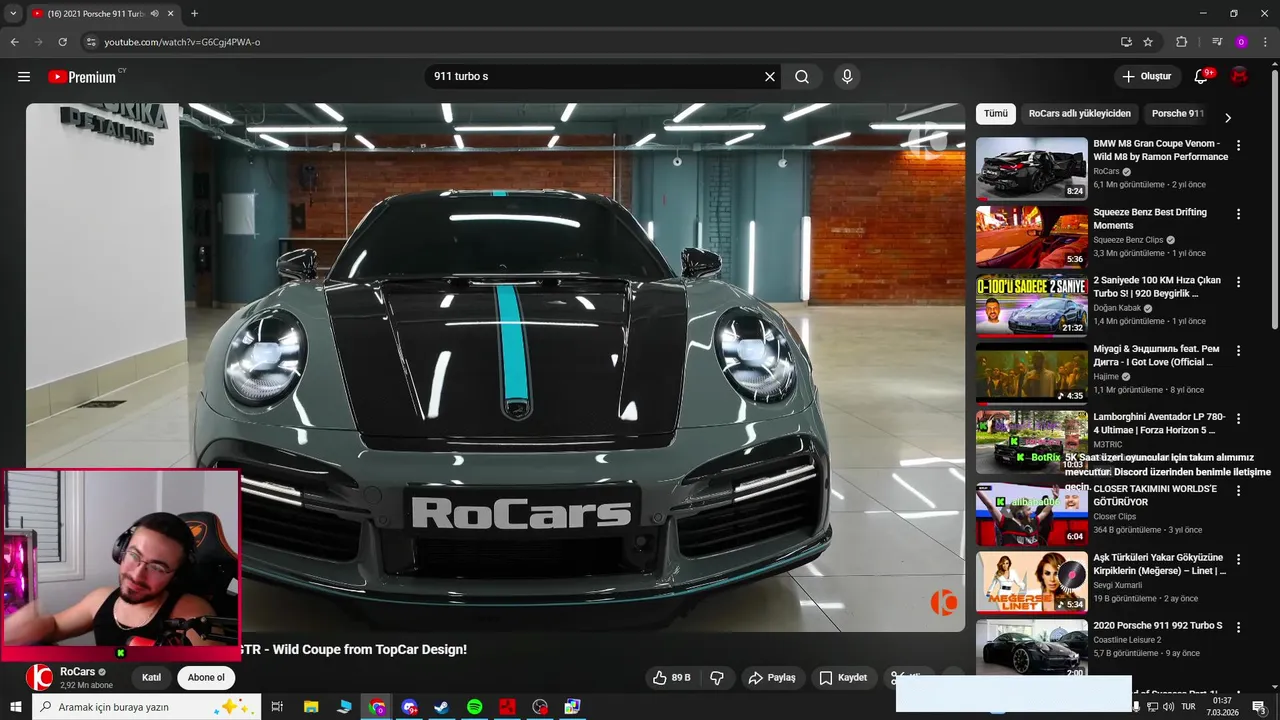Open the RoCars channel avatar
Image resolution: width=1280 pixels, height=720 pixels.
pyautogui.click(x=39, y=677)
